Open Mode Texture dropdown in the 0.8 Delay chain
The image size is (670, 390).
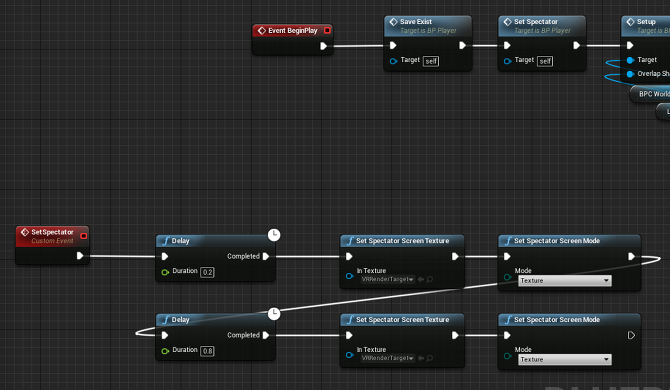pos(565,360)
